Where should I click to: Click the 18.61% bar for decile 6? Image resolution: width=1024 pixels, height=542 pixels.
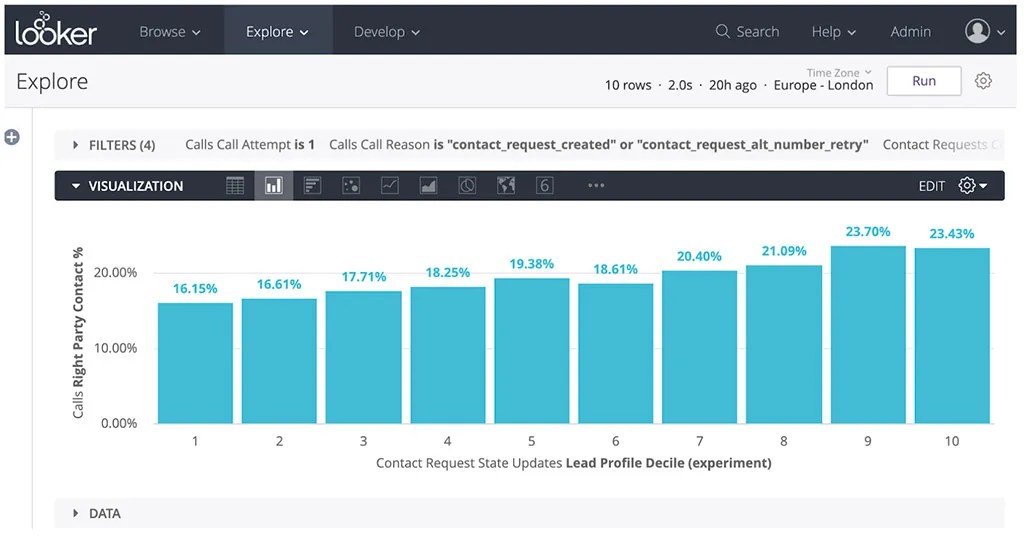615,354
